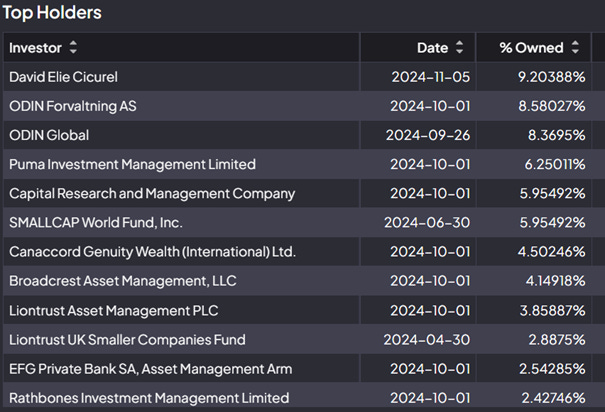Click the 8.58027% ownership value

coord(552,106)
